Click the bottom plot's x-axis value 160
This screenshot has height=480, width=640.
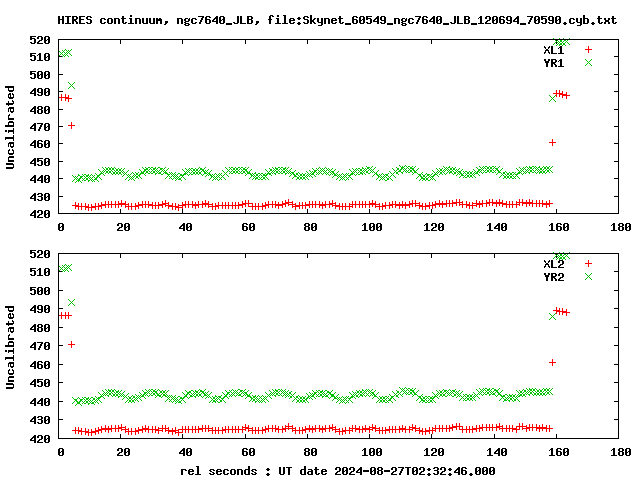point(558,452)
